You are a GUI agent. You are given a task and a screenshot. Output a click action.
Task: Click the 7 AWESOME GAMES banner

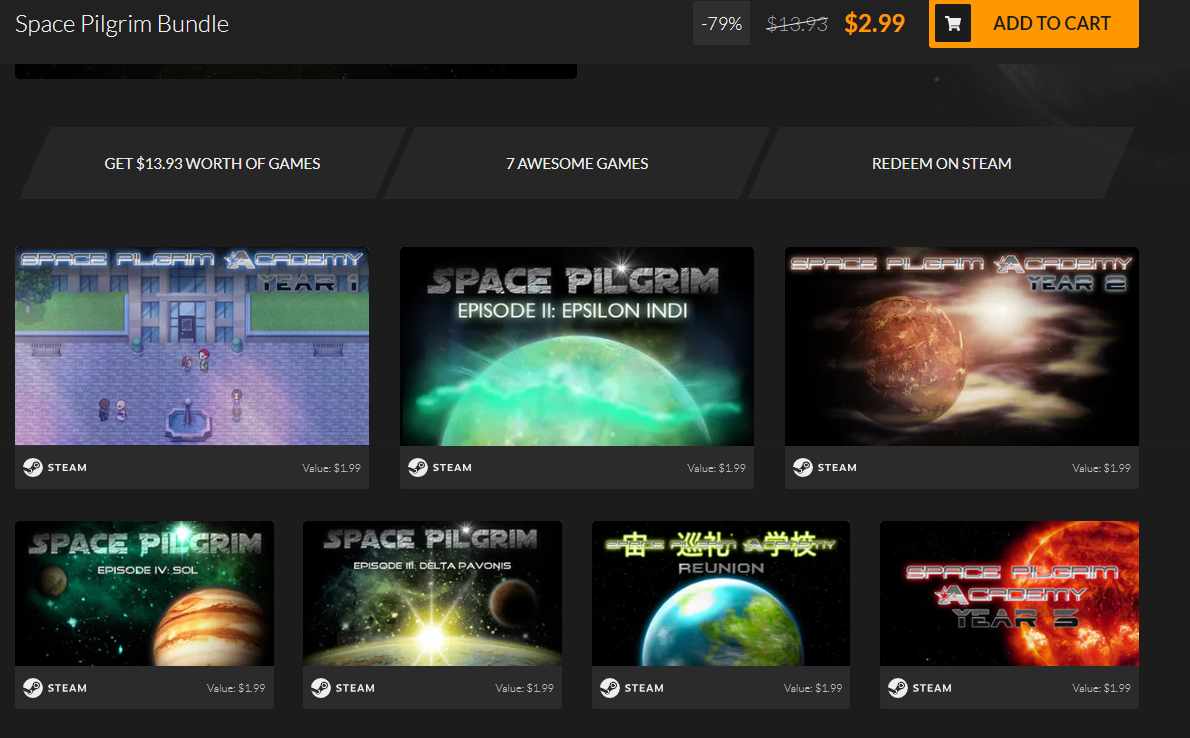click(x=577, y=163)
